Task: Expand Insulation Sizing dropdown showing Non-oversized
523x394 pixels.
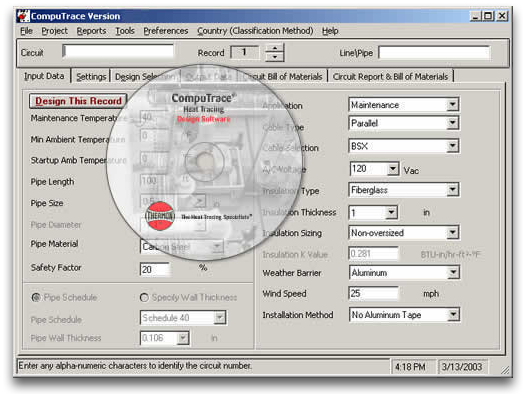Action: pyautogui.click(x=452, y=233)
